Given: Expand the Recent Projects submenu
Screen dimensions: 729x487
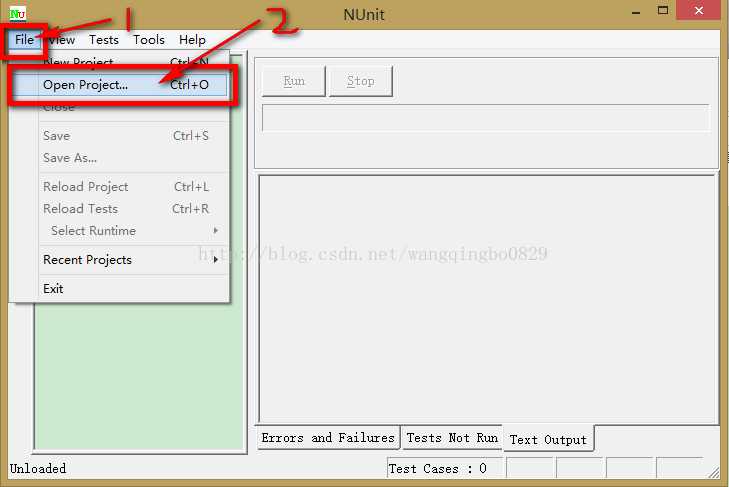Looking at the screenshot, I should click(x=120, y=260).
